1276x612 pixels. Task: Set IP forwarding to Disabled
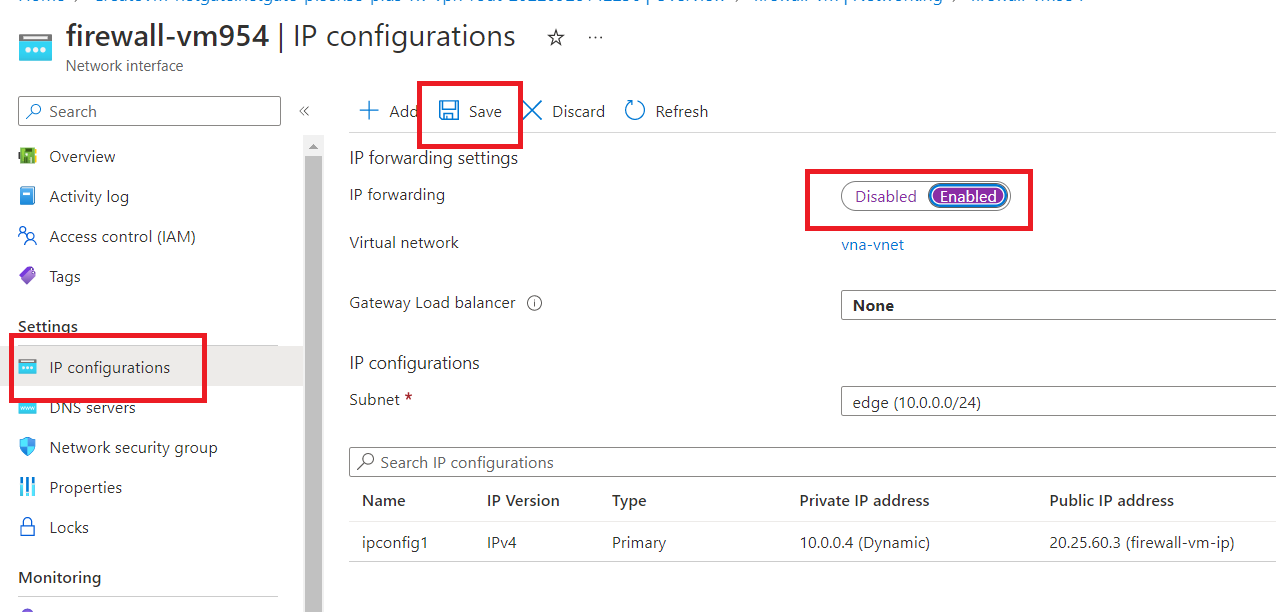pos(885,196)
